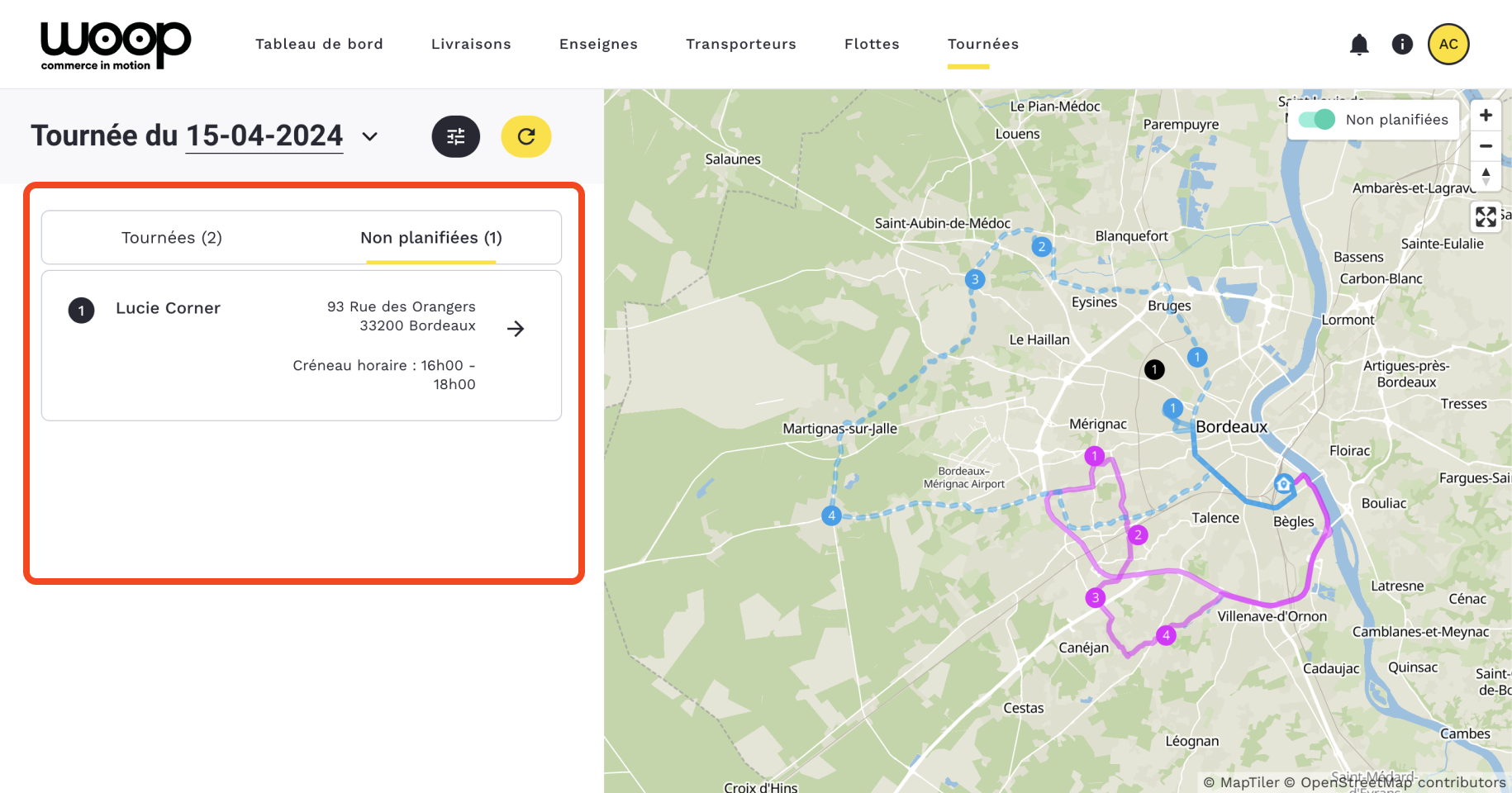Click the black unplanned marker on map
The height and width of the screenshot is (793, 1512).
coord(1154,369)
